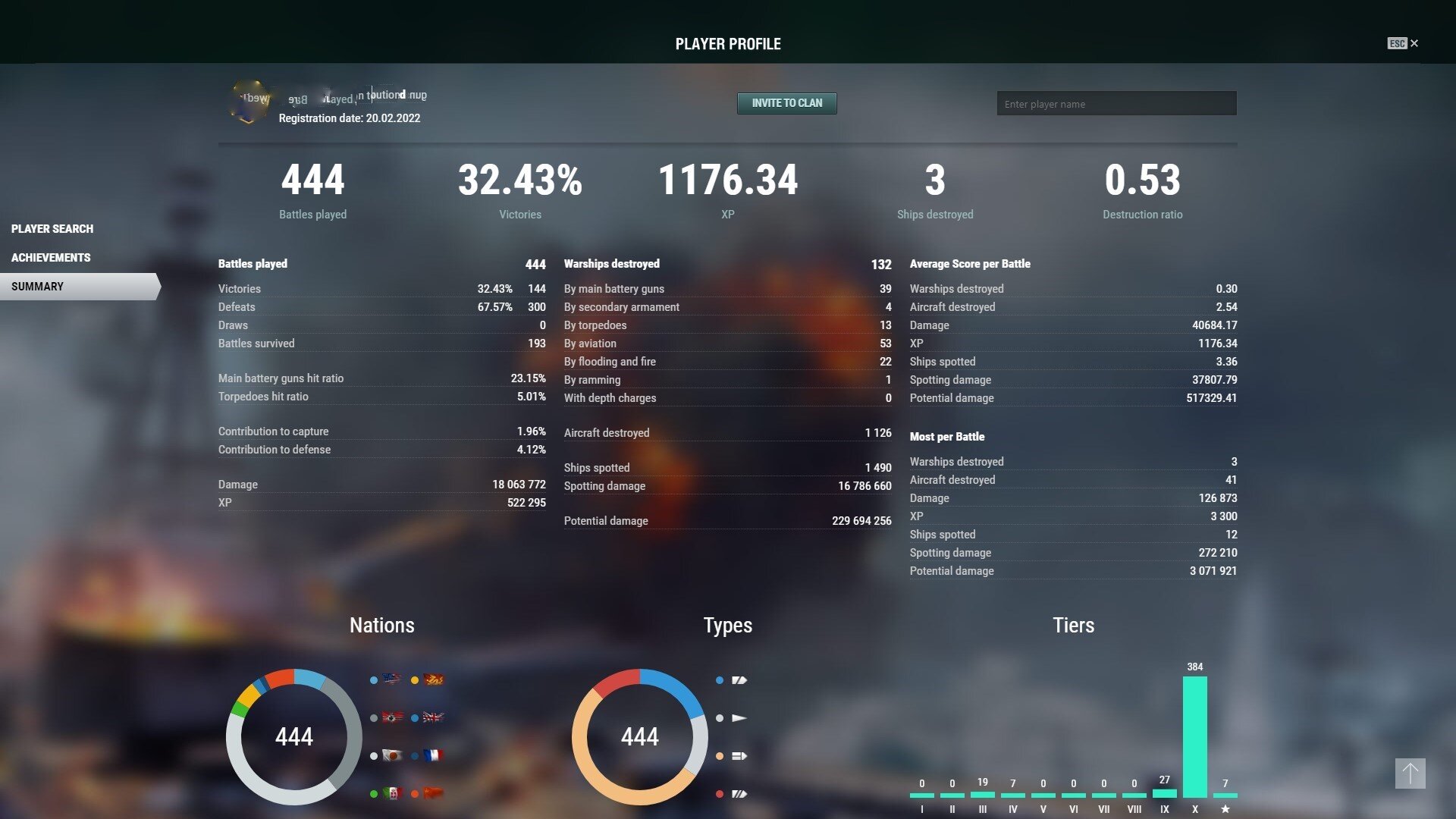The height and width of the screenshot is (819, 1456).
Task: Select the battleship type icon
Action: pos(739,794)
